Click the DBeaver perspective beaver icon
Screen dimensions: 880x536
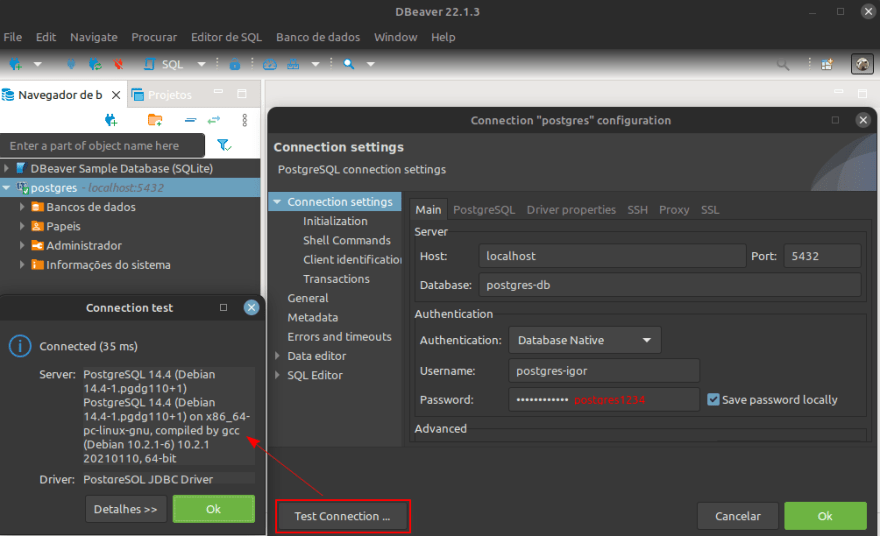(862, 64)
